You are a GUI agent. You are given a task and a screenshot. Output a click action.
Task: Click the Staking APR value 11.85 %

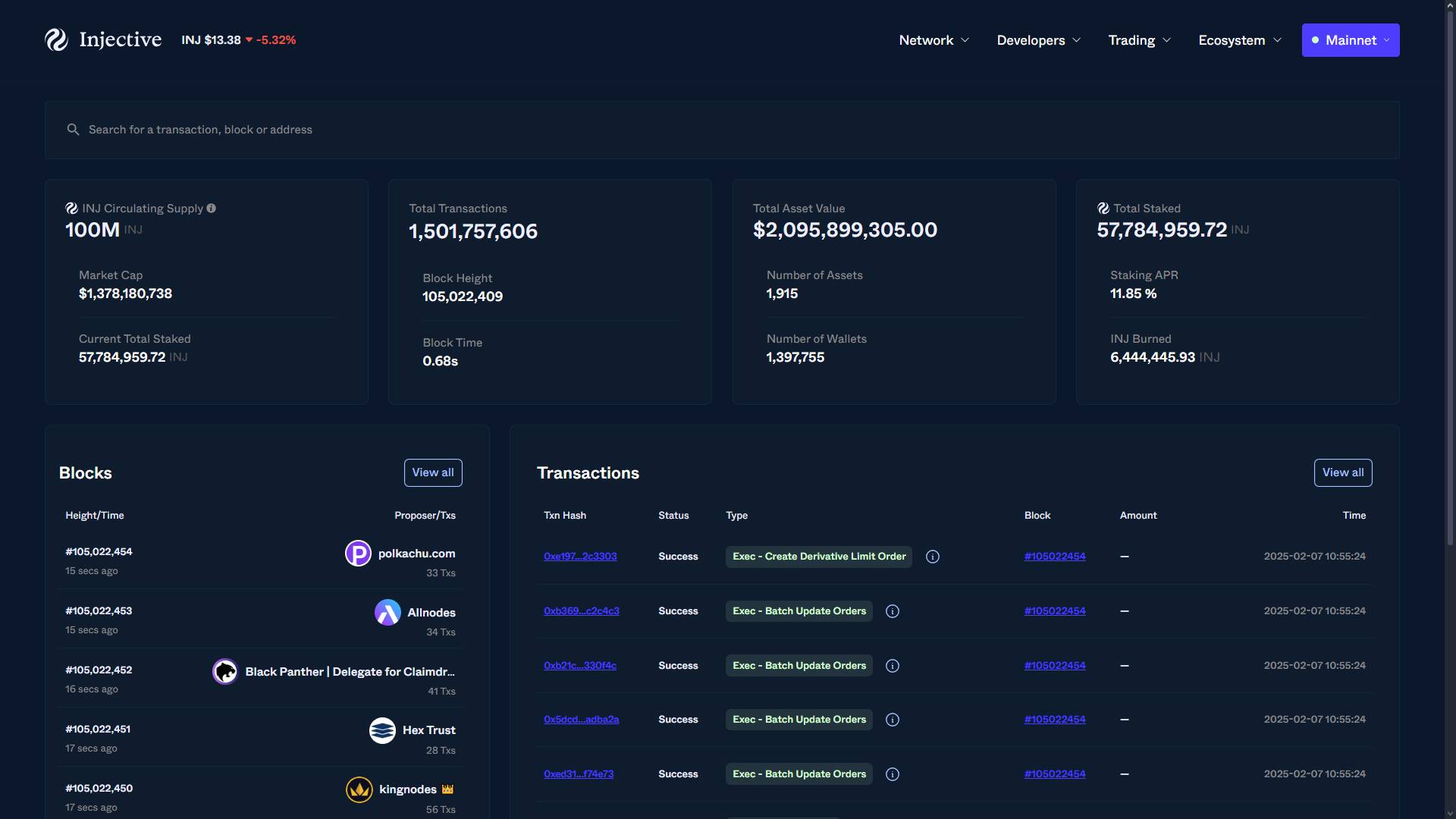tap(1133, 293)
